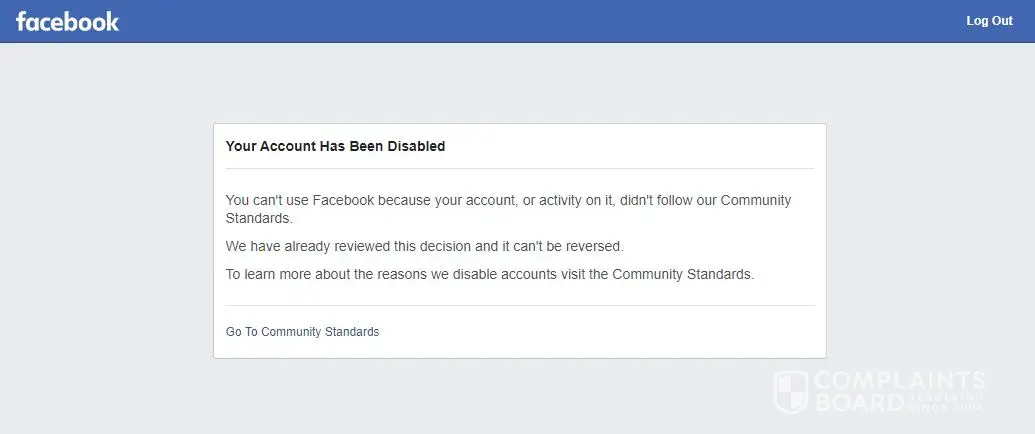Click the empty middle of the blue header bar
Image resolution: width=1035 pixels, height=434 pixels.
tap(520, 21)
